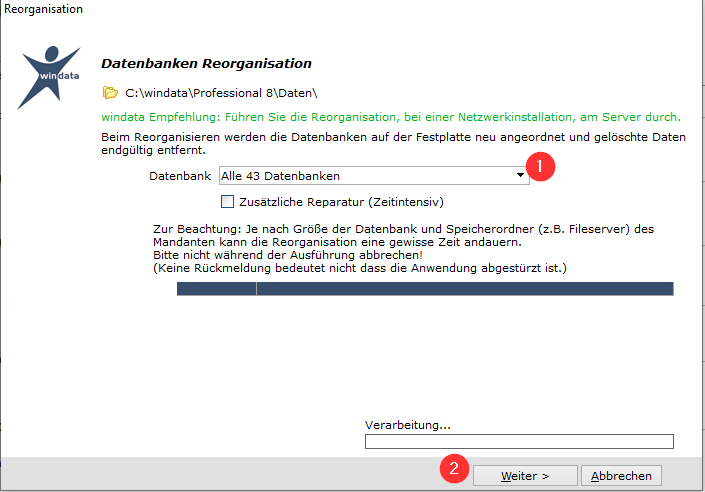Open the Datenbank dropdown arrow
The width and height of the screenshot is (705, 492).
(x=520, y=175)
